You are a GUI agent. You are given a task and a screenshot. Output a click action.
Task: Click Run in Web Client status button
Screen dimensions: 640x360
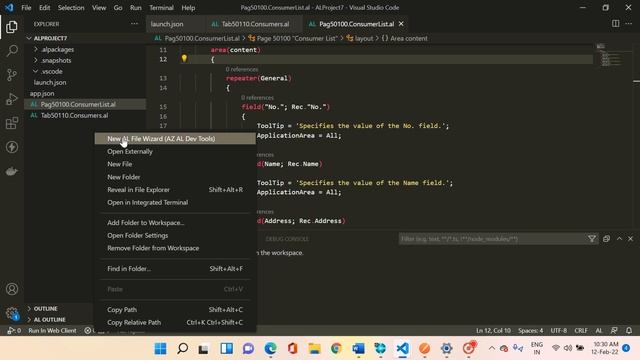52,331
